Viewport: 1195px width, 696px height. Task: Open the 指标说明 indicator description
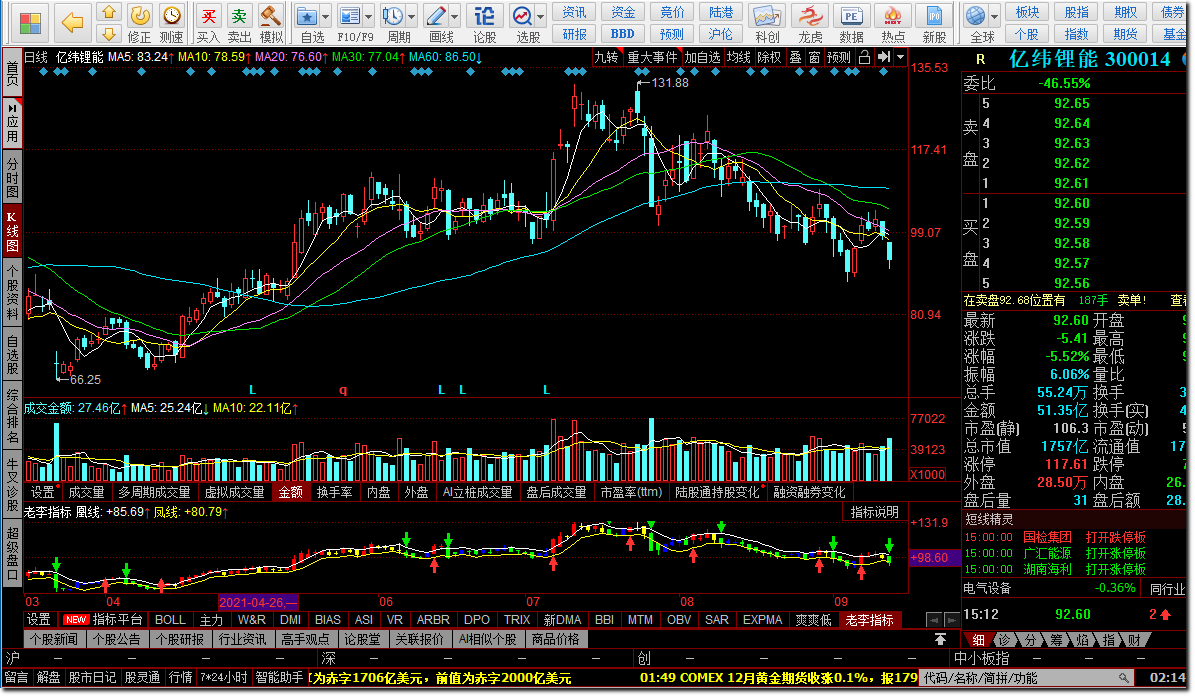click(875, 512)
